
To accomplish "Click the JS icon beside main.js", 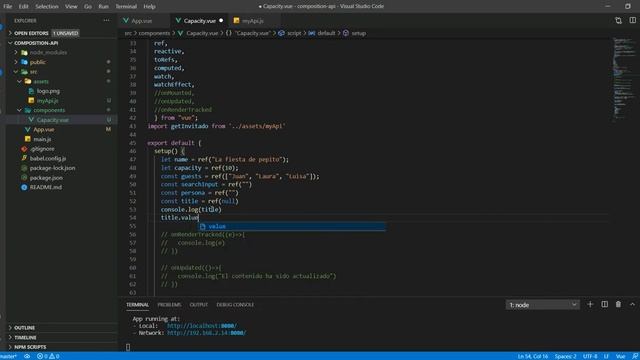I will coord(28,139).
